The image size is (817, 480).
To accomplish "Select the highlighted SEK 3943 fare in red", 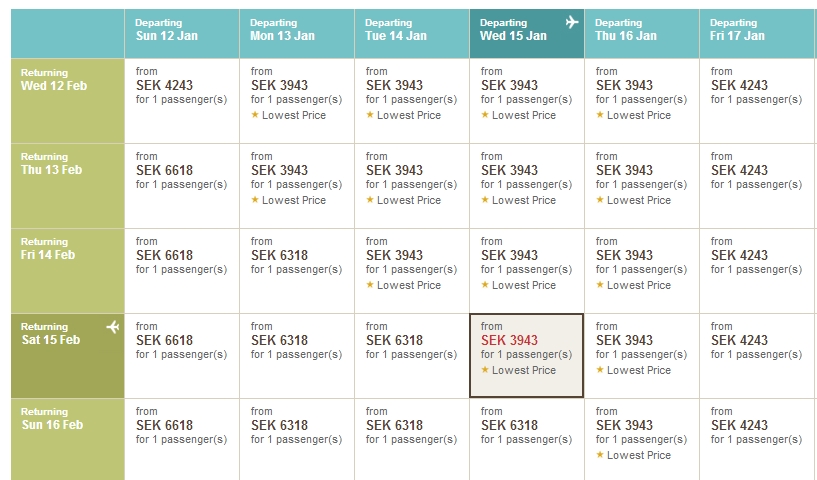I will pos(509,340).
